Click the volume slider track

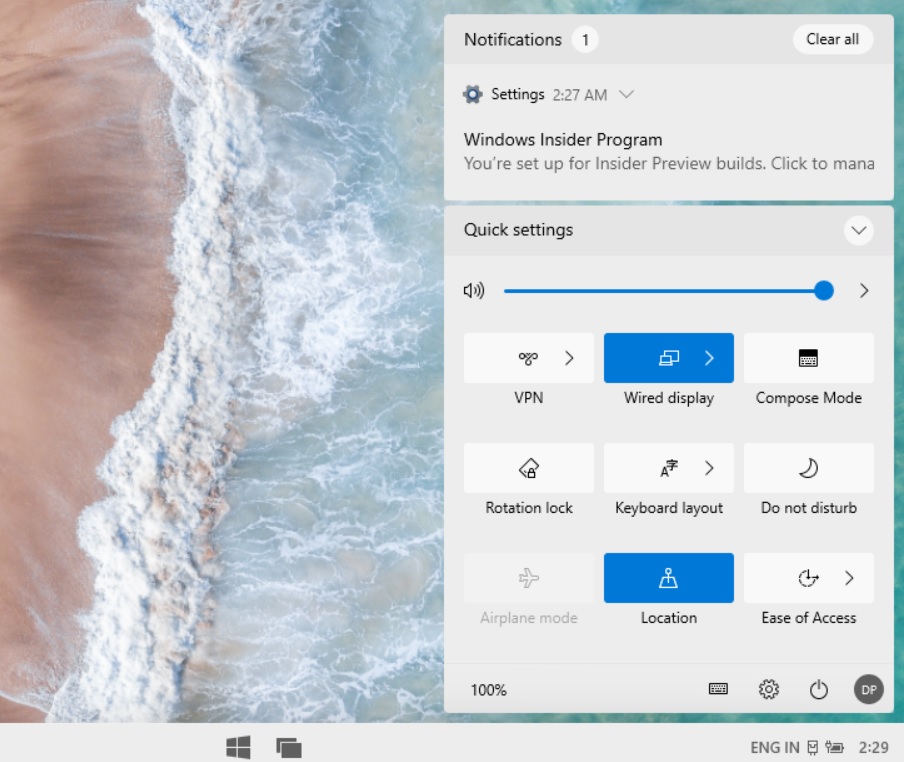point(660,291)
